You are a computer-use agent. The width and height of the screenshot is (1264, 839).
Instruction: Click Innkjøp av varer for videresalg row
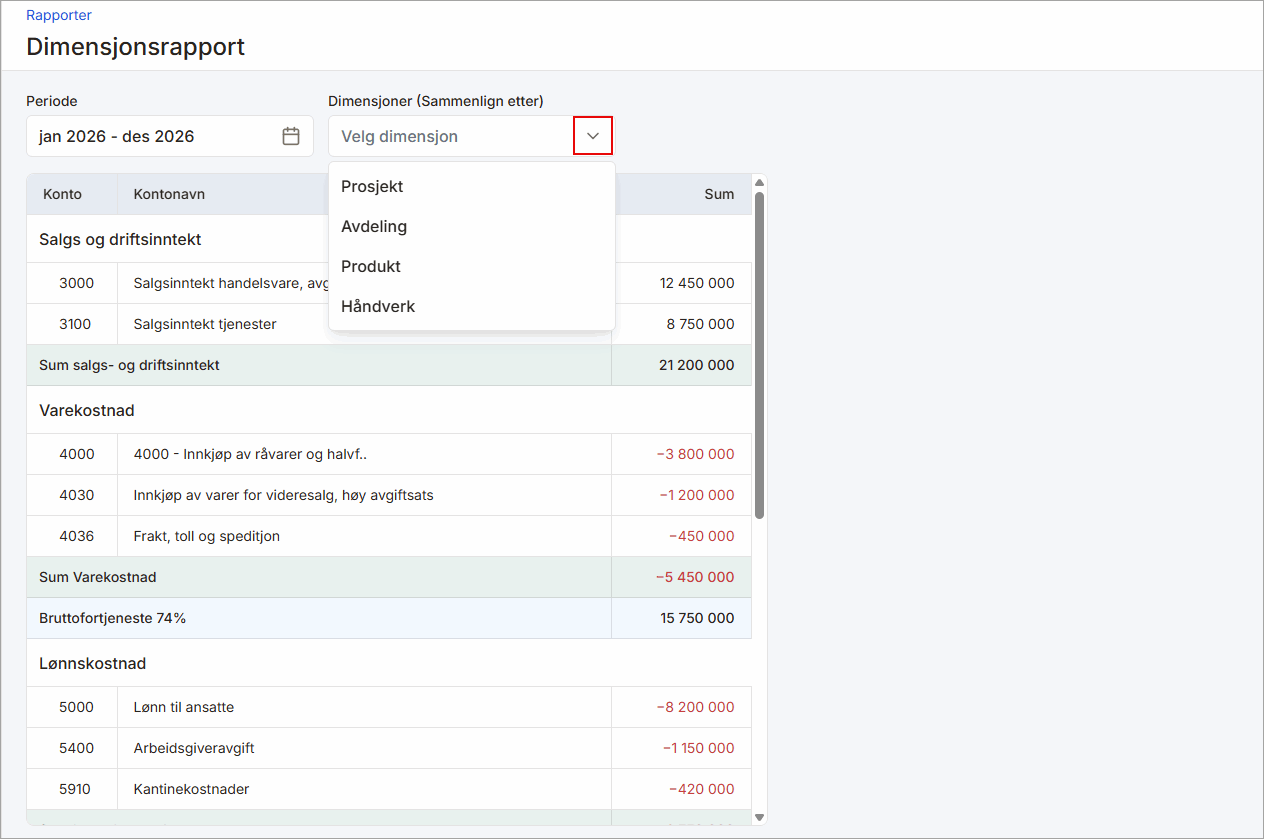click(x=389, y=495)
